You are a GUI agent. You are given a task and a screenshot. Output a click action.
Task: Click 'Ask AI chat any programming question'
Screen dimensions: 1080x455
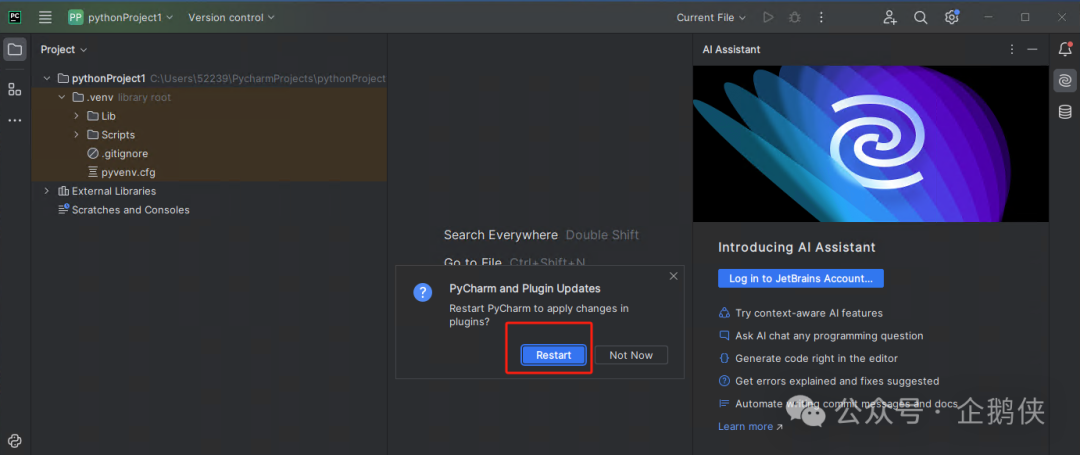(x=829, y=336)
